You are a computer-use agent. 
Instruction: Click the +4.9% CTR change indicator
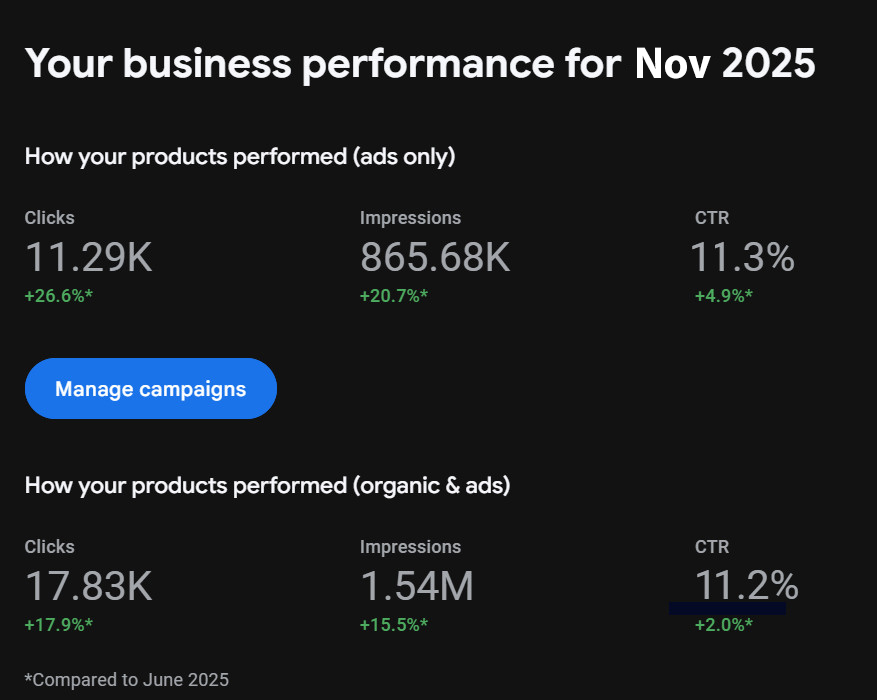(x=723, y=295)
